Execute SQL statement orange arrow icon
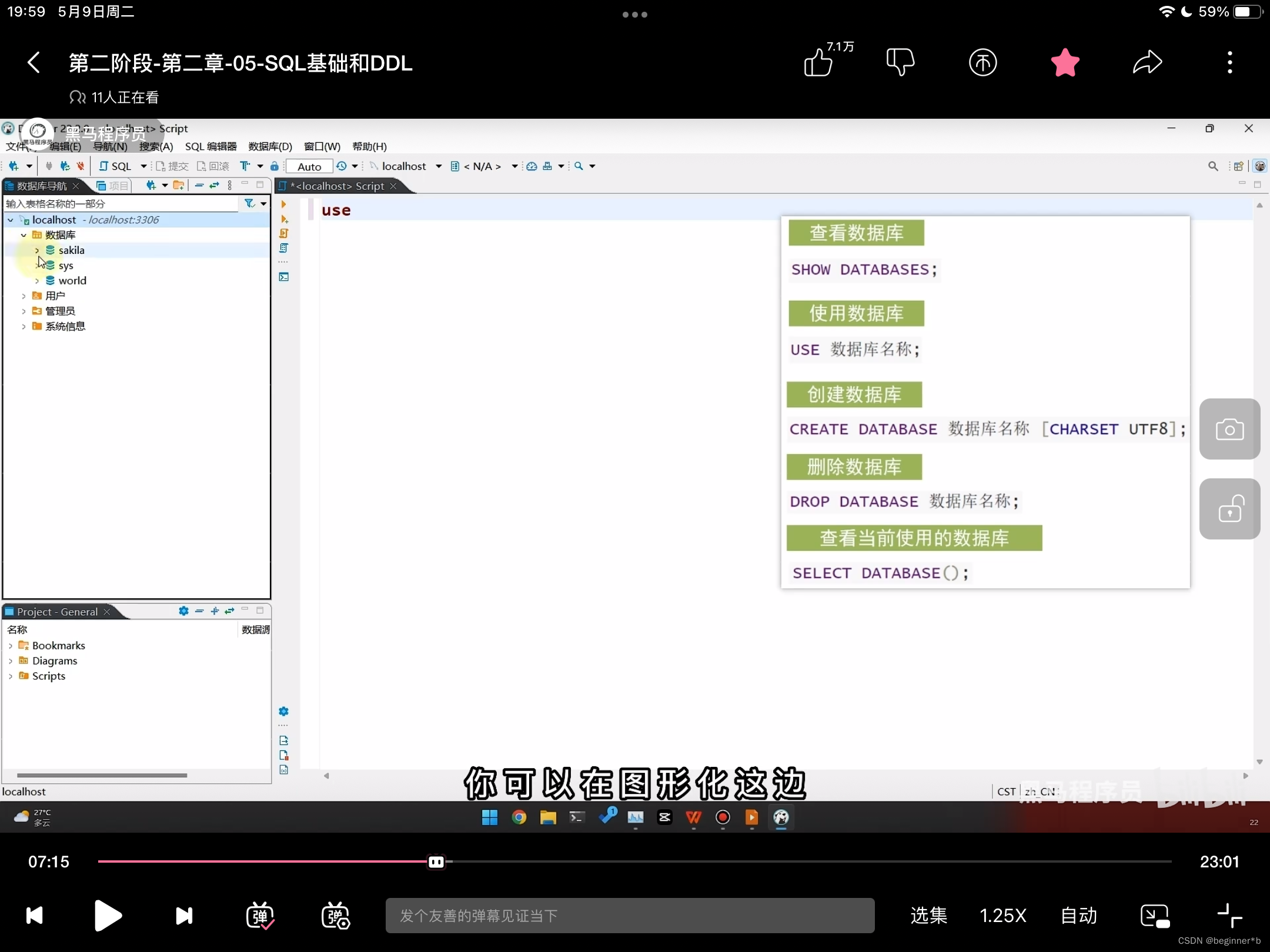This screenshot has height=952, width=1270. click(283, 205)
